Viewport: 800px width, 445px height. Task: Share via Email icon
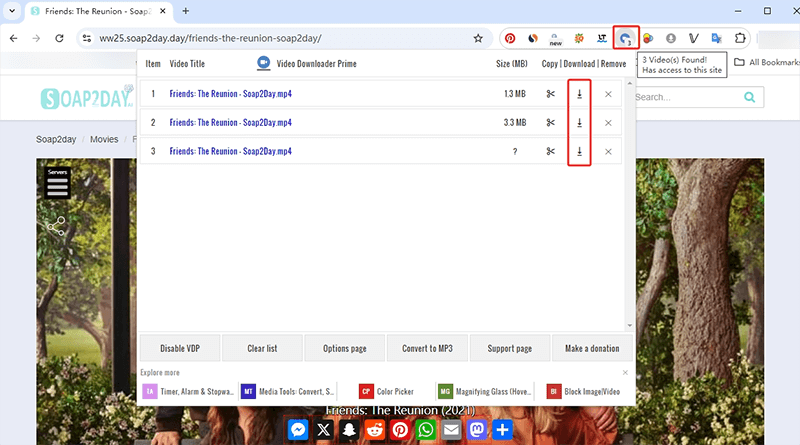(x=451, y=430)
